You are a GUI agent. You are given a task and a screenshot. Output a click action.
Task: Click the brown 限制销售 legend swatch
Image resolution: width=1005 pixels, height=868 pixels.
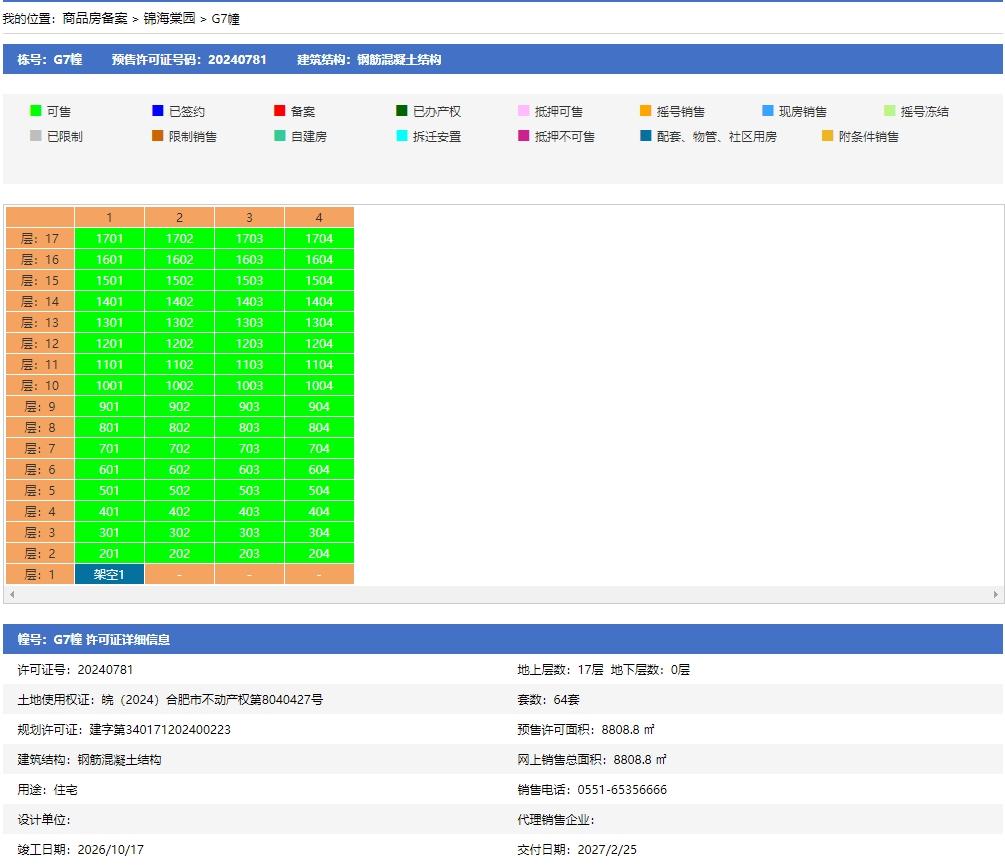click(158, 136)
